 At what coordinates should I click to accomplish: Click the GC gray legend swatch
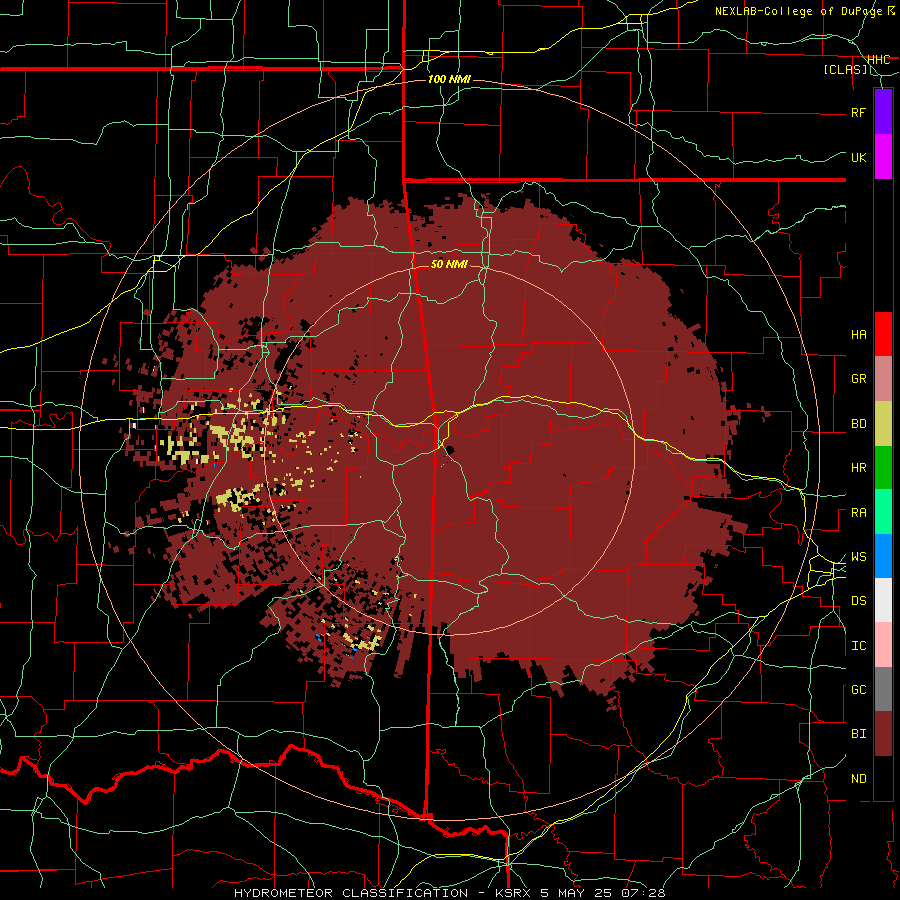[x=883, y=689]
